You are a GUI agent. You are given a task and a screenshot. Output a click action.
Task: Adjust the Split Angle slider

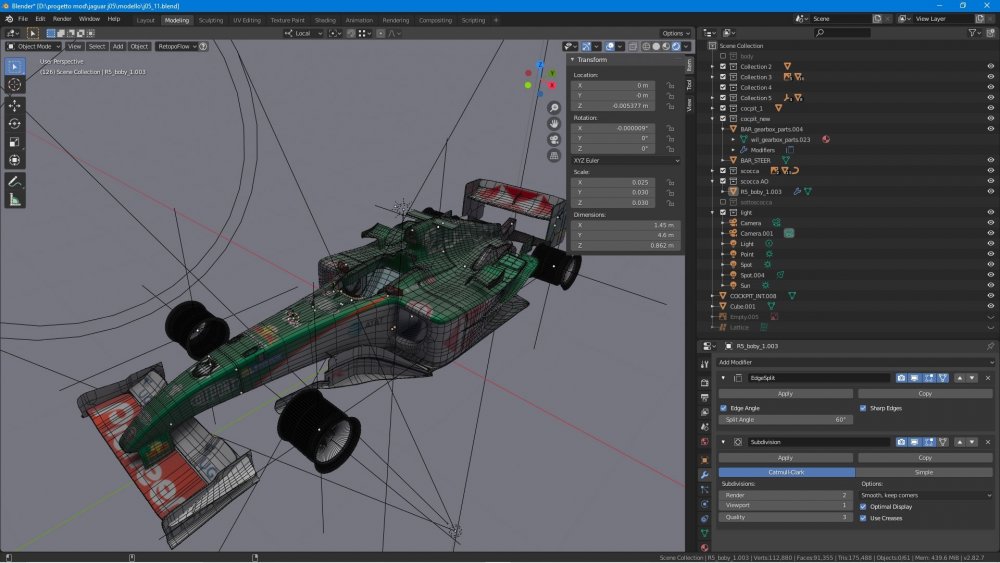click(x=785, y=420)
